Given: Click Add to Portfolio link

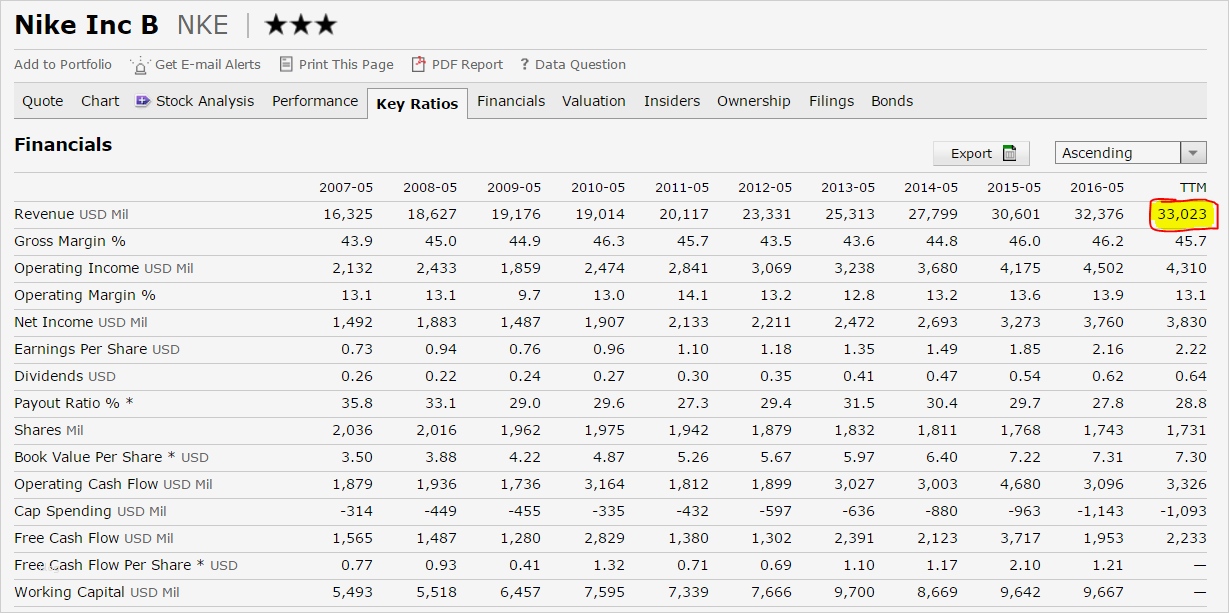Looking at the screenshot, I should [x=63, y=64].
